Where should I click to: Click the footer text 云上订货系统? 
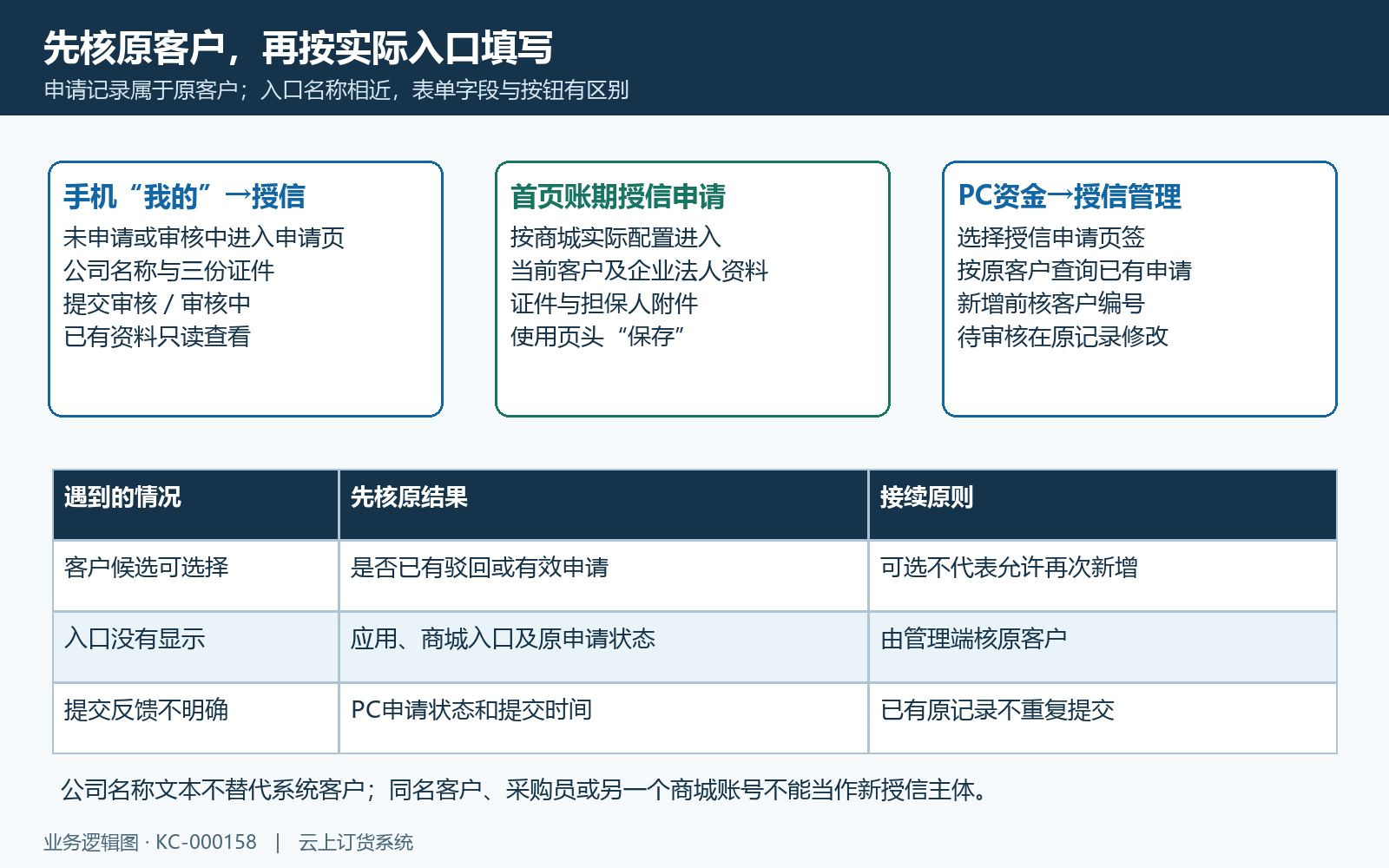pos(356,843)
